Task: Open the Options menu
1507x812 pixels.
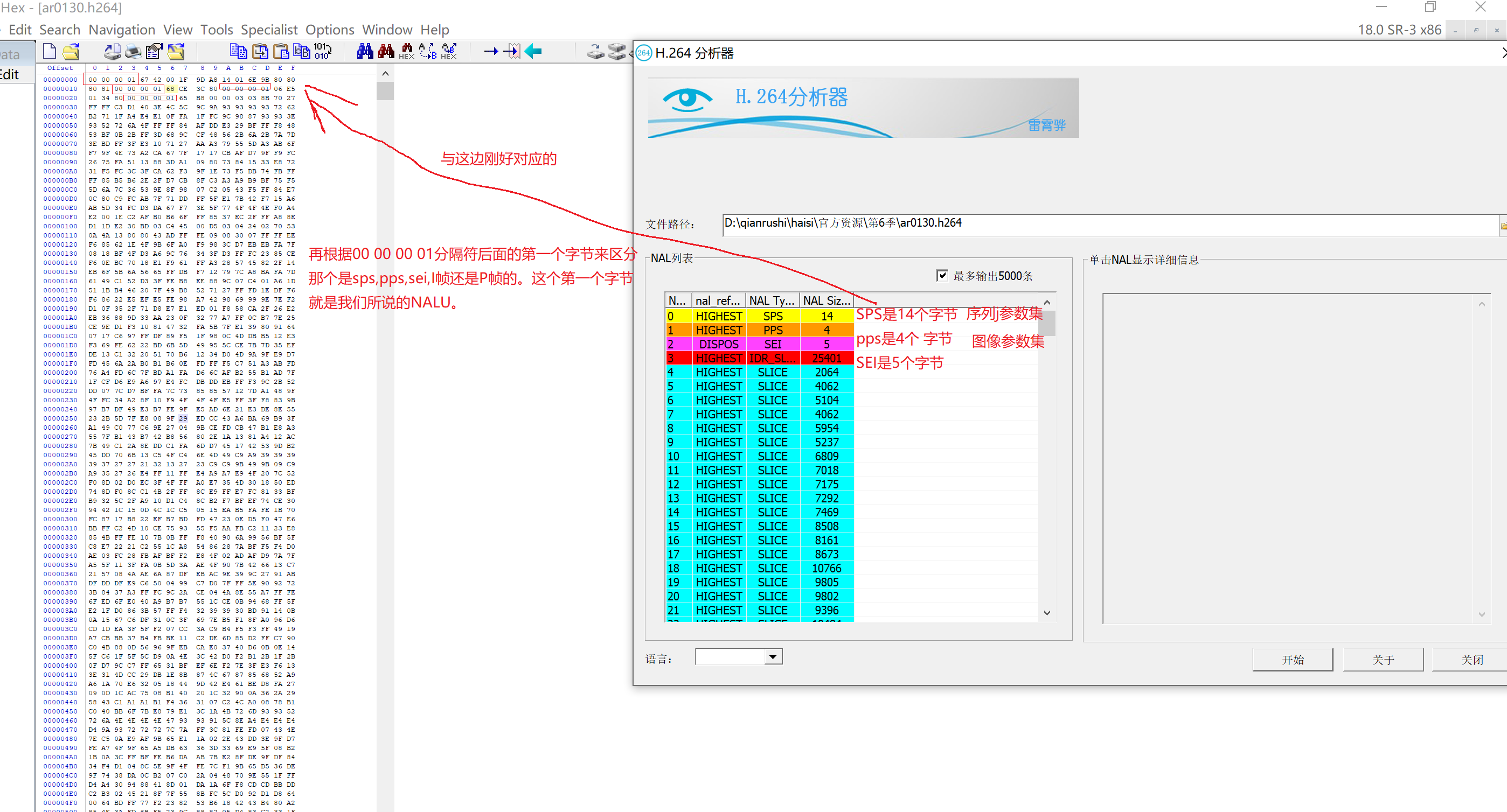Action: click(330, 30)
